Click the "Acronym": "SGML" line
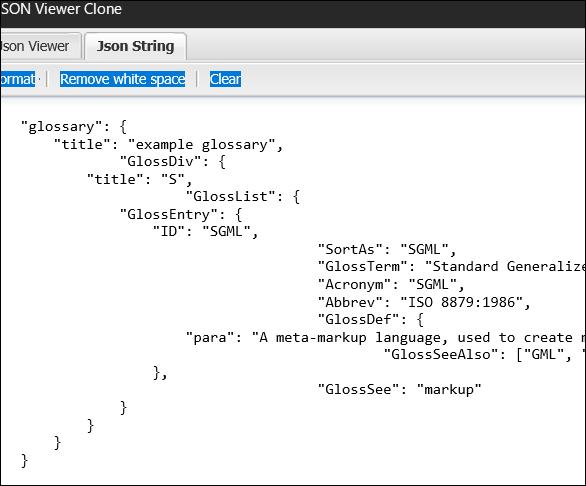Image resolution: width=586 pixels, height=486 pixels. tap(391, 284)
